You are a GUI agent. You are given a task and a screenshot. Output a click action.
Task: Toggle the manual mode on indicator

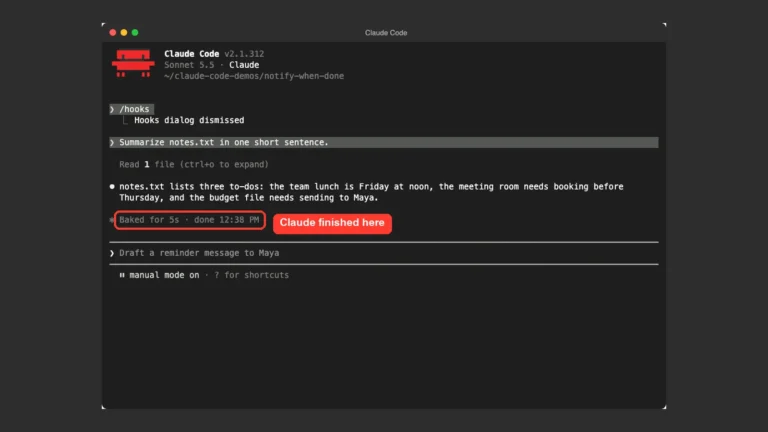click(164, 275)
